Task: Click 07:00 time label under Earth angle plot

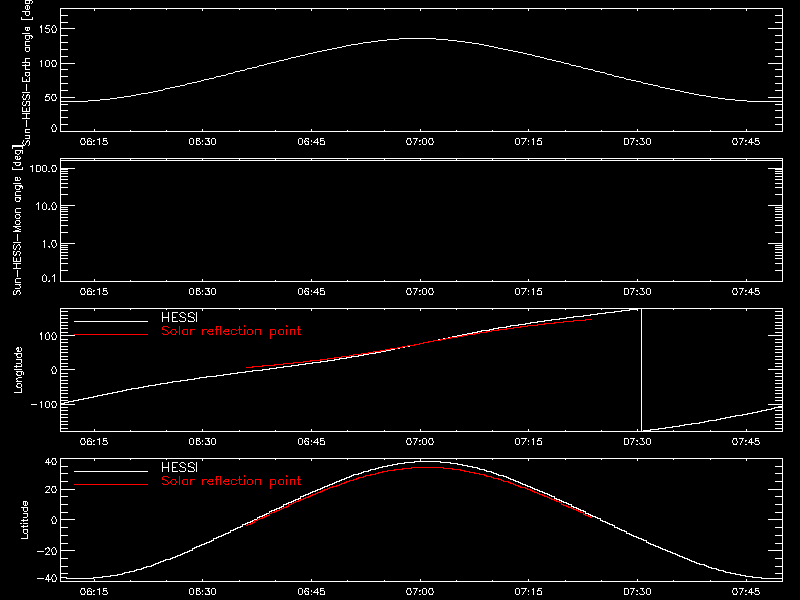Action: tap(420, 142)
